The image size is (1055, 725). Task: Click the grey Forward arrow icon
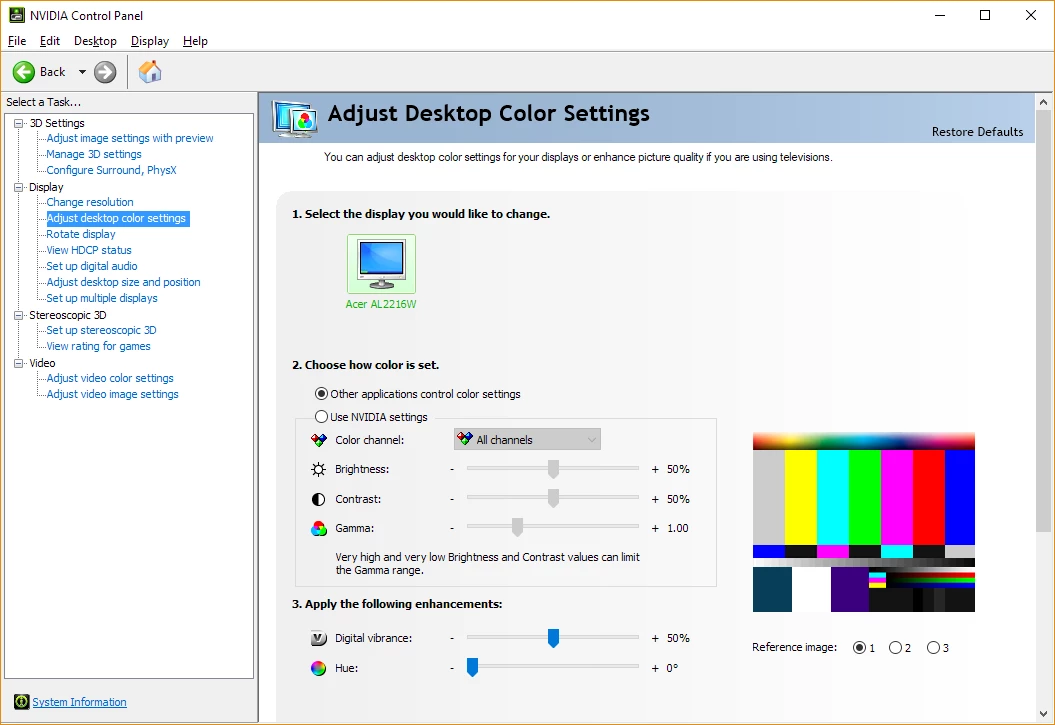[105, 72]
